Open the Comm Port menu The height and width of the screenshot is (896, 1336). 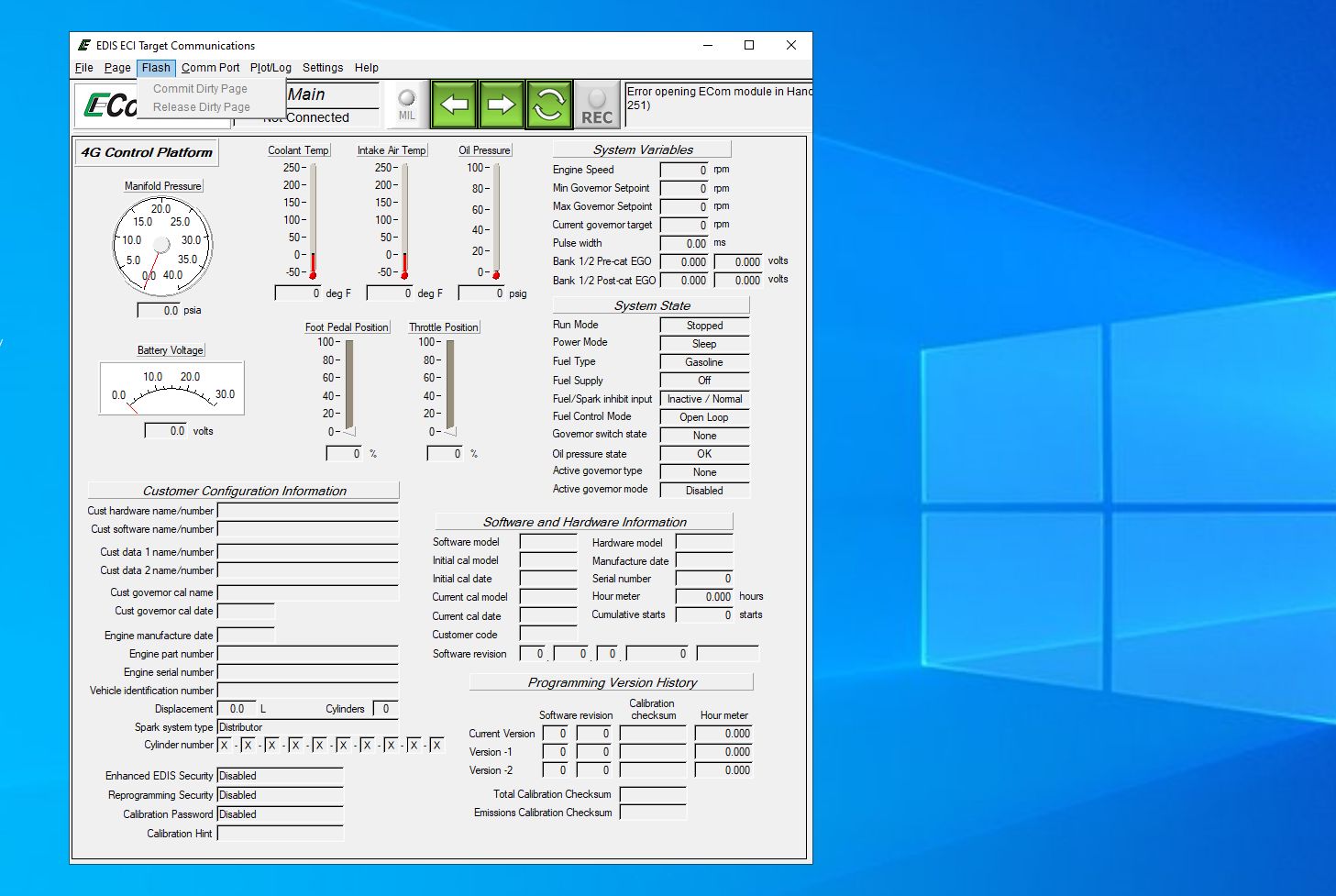pyautogui.click(x=210, y=68)
